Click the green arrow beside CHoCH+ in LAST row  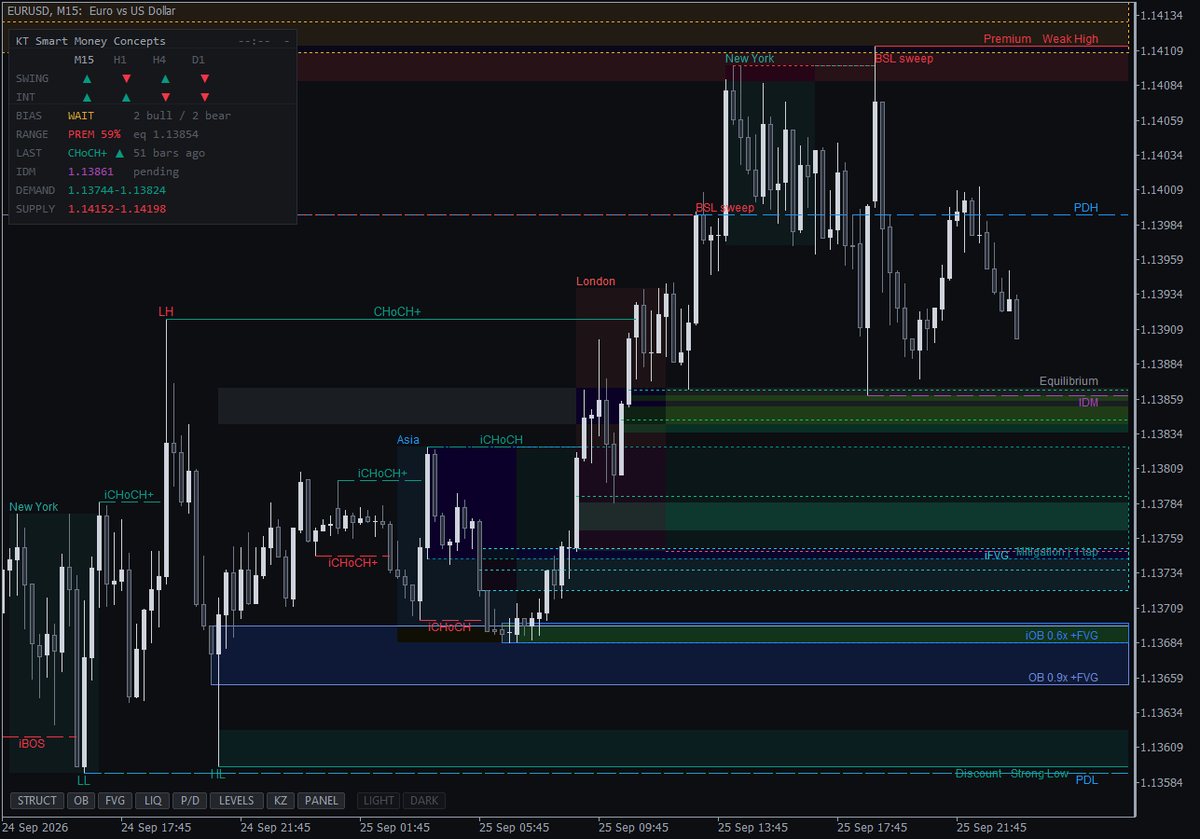pos(120,153)
